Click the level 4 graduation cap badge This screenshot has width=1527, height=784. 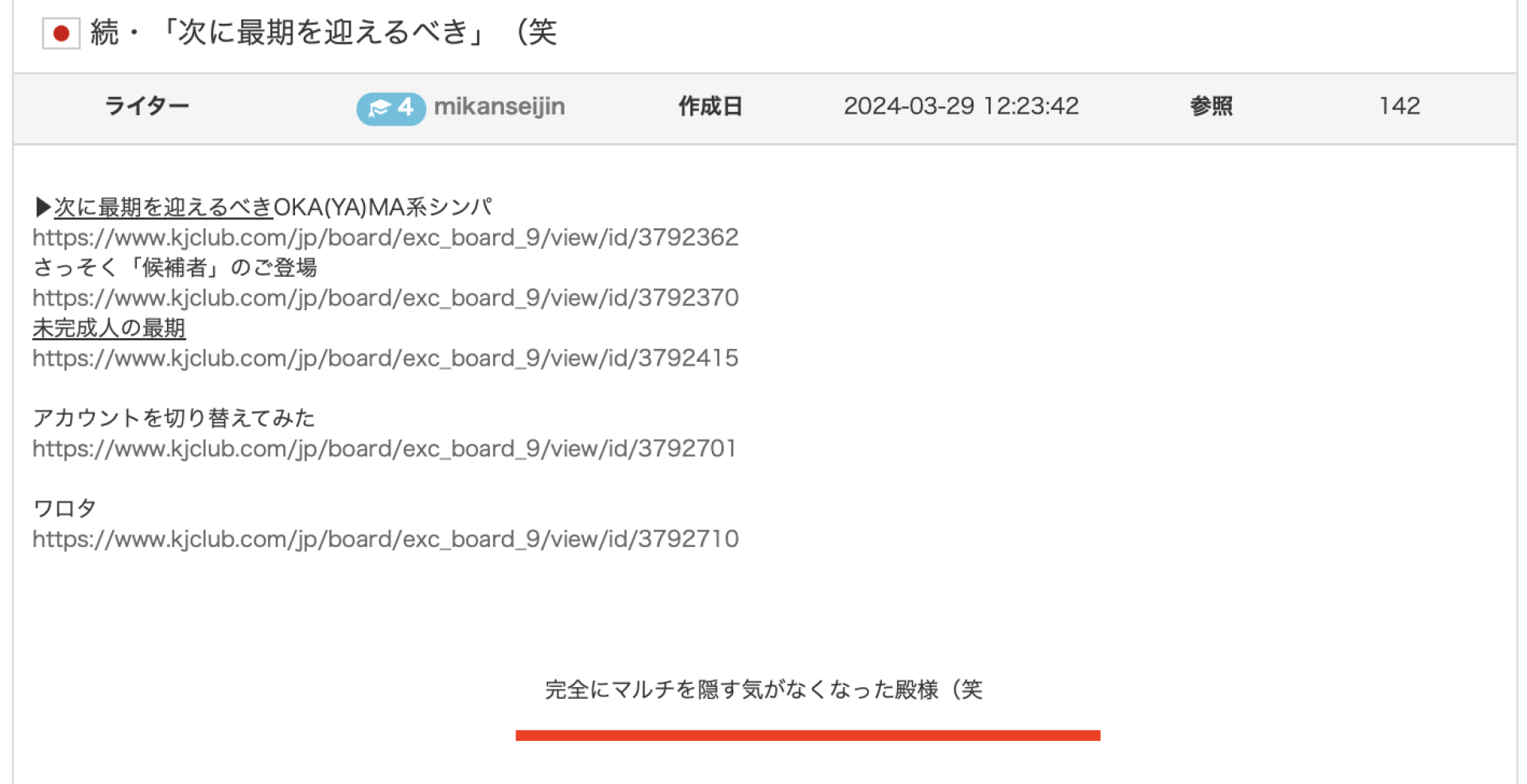pyautogui.click(x=390, y=107)
